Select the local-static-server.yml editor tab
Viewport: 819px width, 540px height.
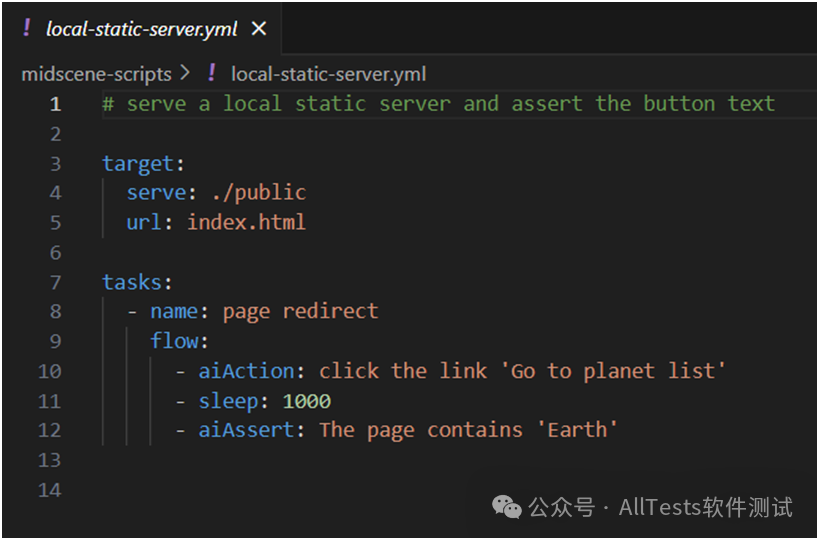pyautogui.click(x=142, y=28)
